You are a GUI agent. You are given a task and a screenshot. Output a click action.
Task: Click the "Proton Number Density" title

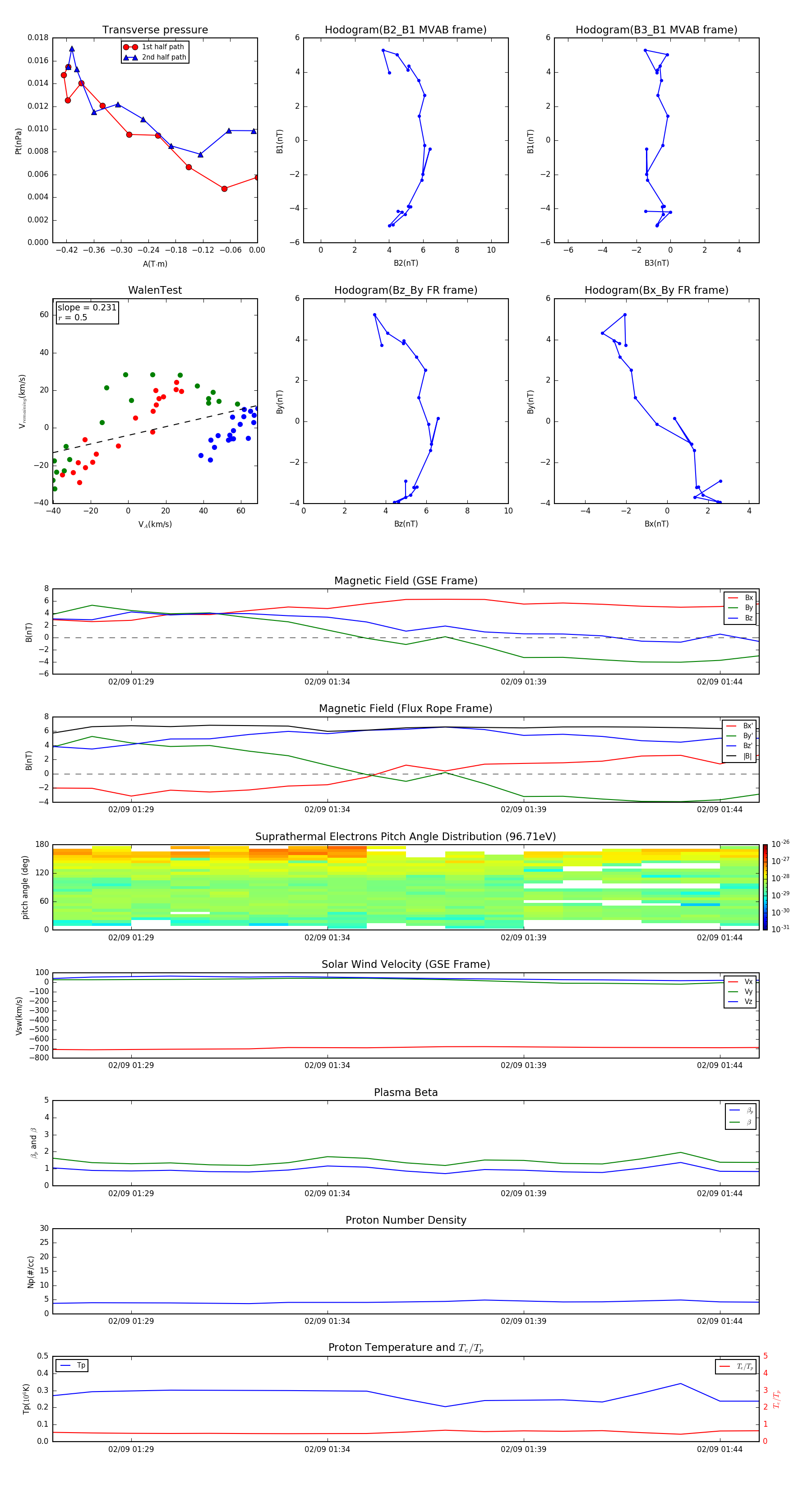point(406,1220)
